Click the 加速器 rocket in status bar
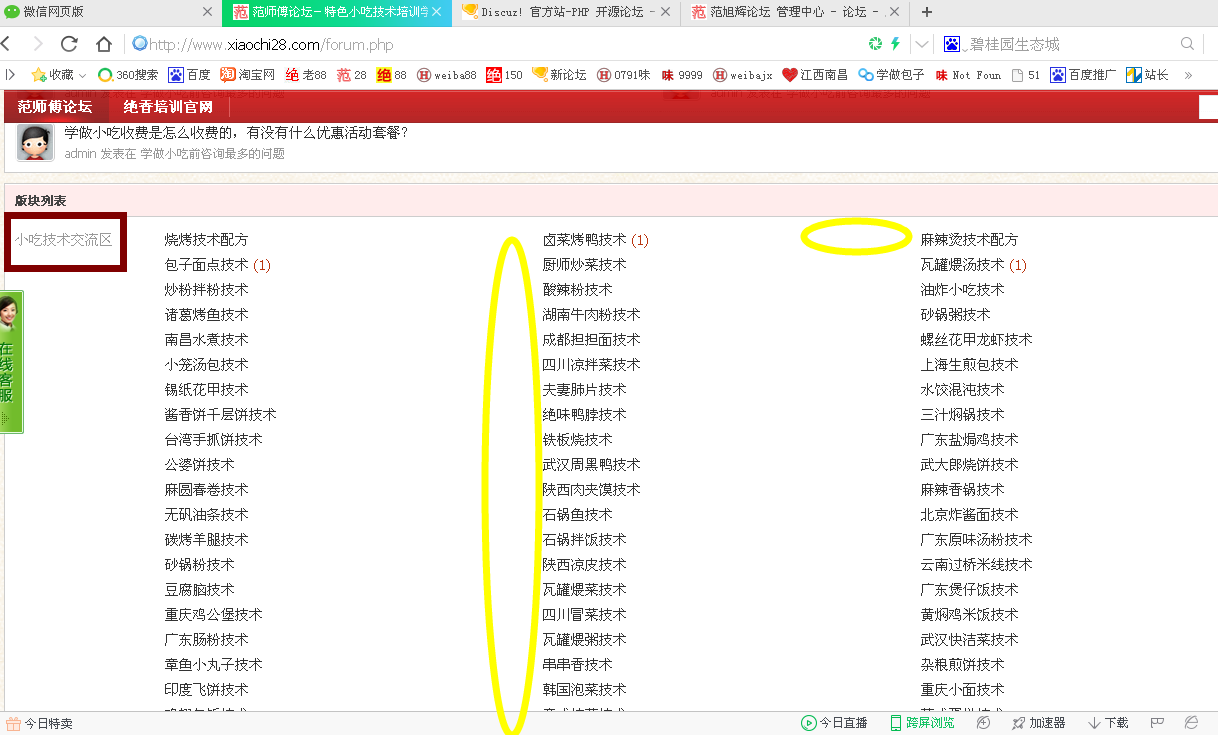1218x735 pixels. pos(1038,723)
